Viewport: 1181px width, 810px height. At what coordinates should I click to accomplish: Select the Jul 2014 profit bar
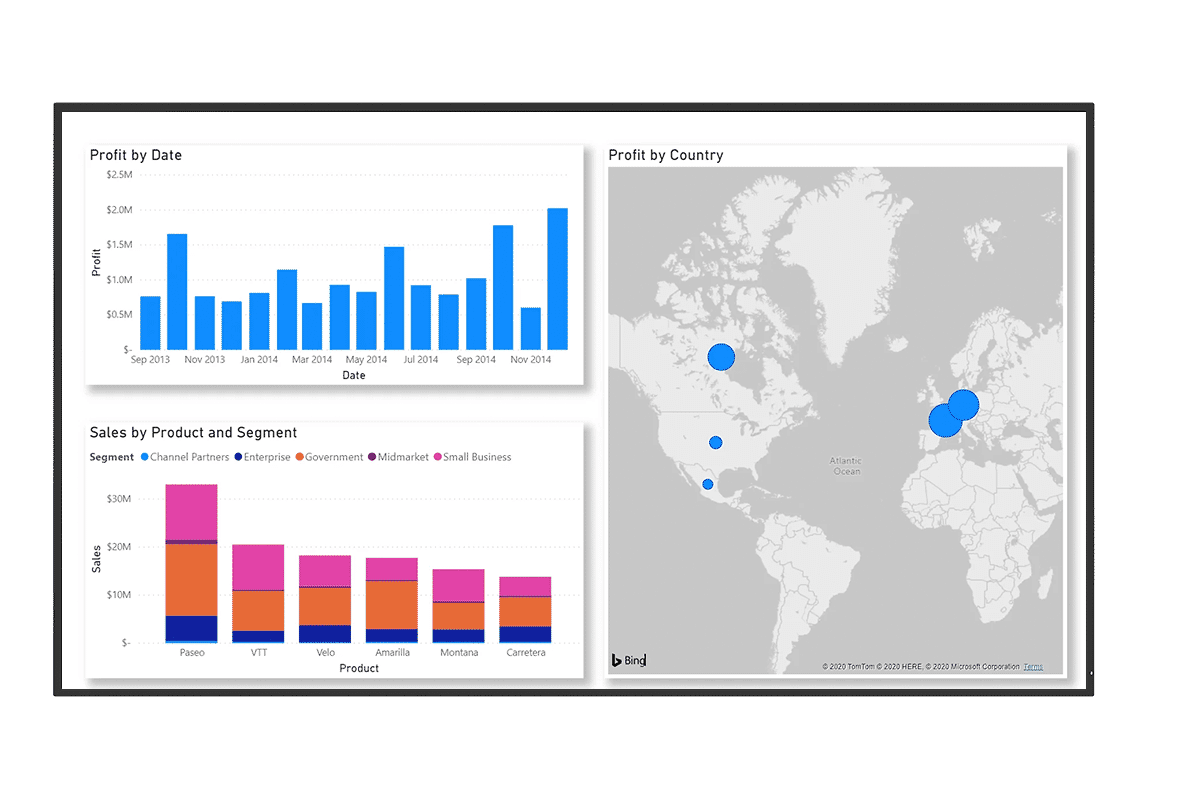coord(421,318)
